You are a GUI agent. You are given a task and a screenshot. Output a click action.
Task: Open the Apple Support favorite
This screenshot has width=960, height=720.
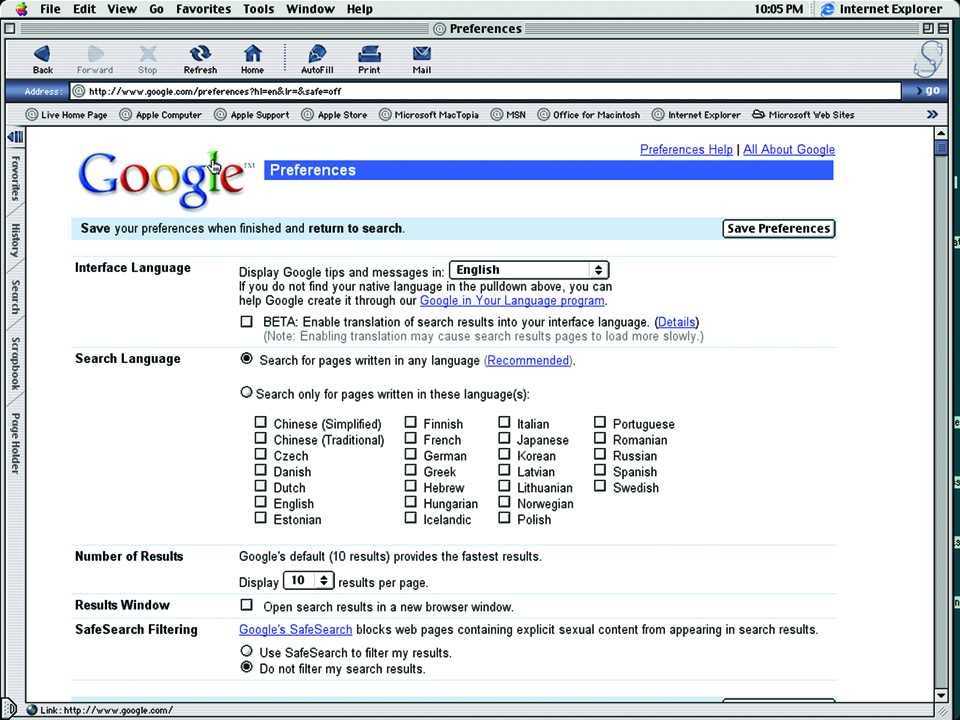(252, 114)
